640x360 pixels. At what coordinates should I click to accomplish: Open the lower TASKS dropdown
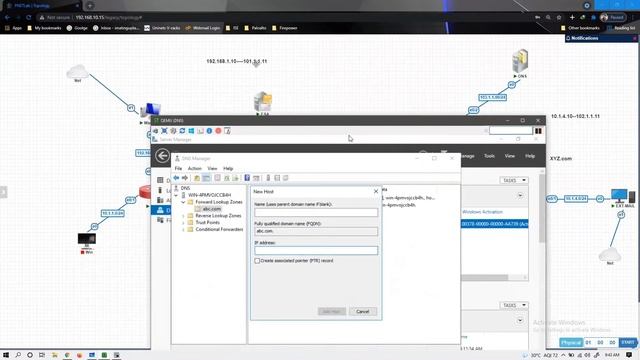click(x=514, y=305)
